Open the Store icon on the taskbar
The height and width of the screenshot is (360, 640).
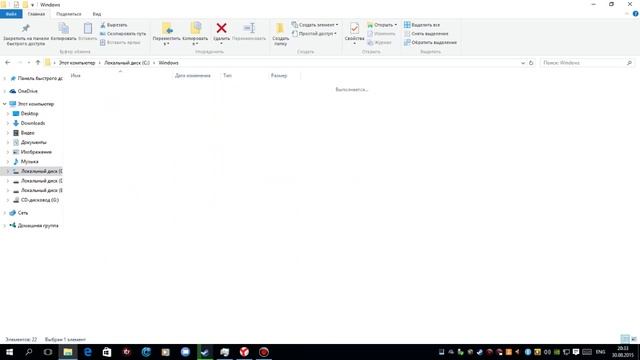(x=107, y=352)
